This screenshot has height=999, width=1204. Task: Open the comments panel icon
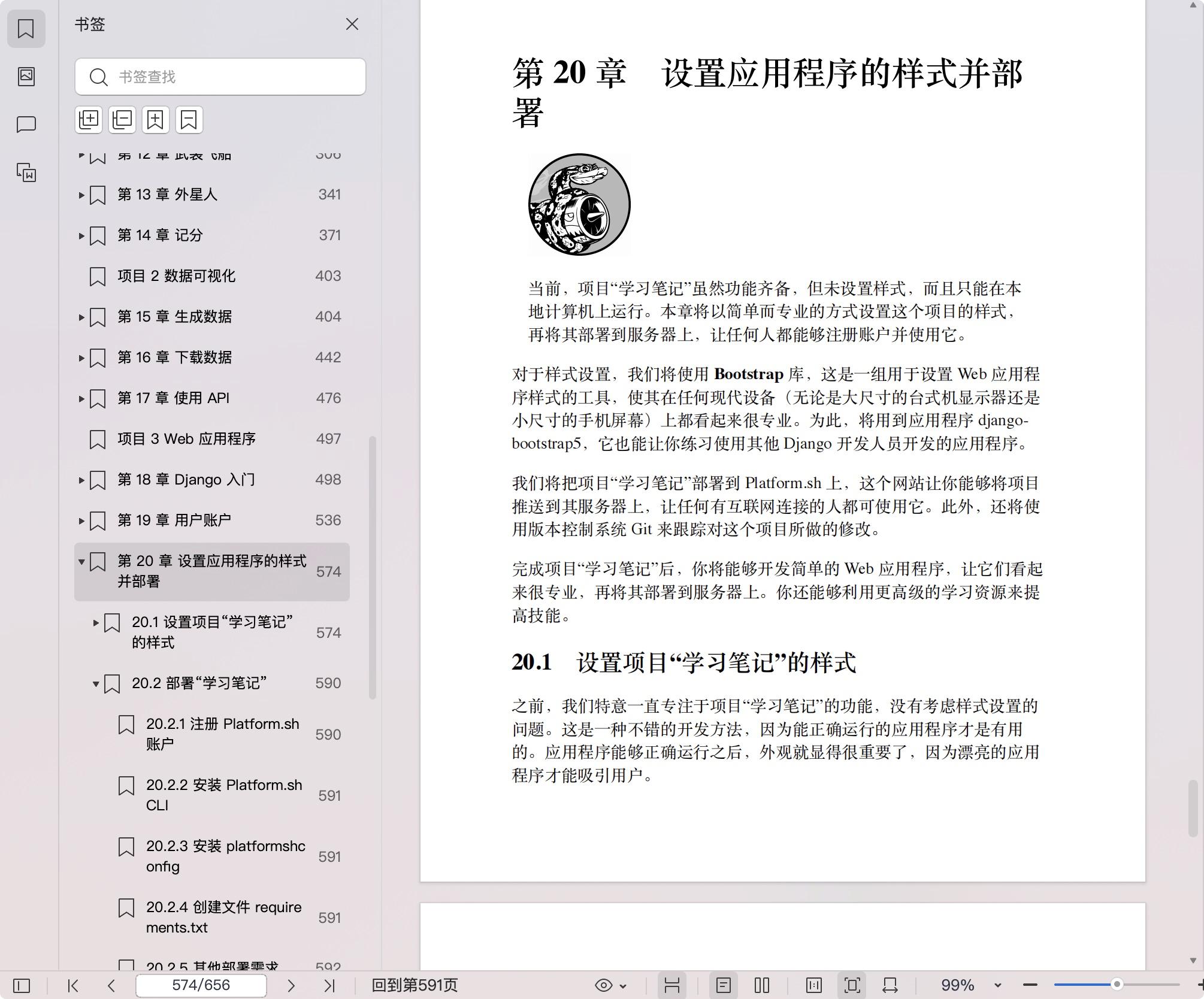[26, 125]
